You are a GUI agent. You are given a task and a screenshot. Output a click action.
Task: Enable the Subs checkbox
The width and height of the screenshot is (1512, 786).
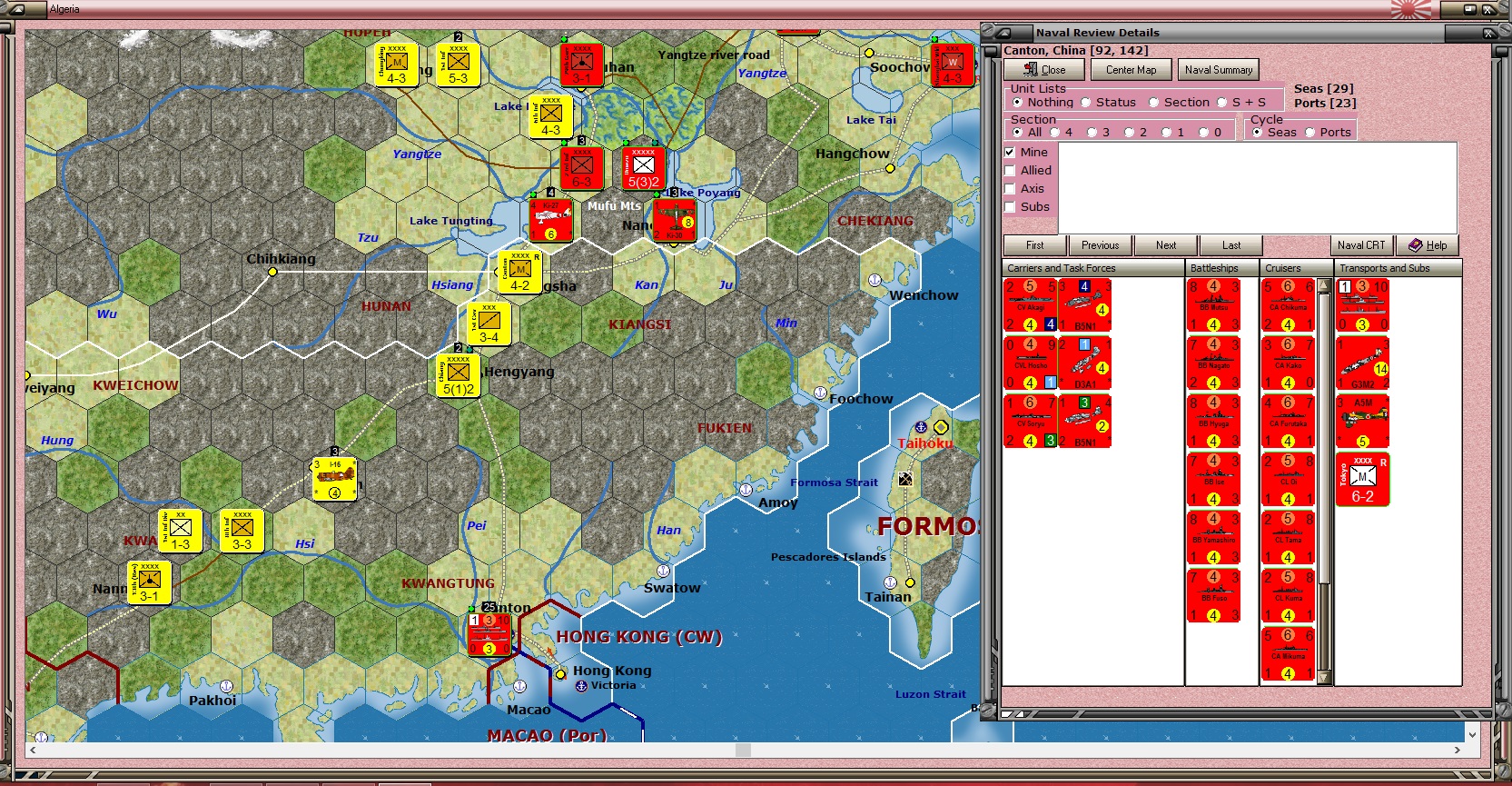(1010, 207)
